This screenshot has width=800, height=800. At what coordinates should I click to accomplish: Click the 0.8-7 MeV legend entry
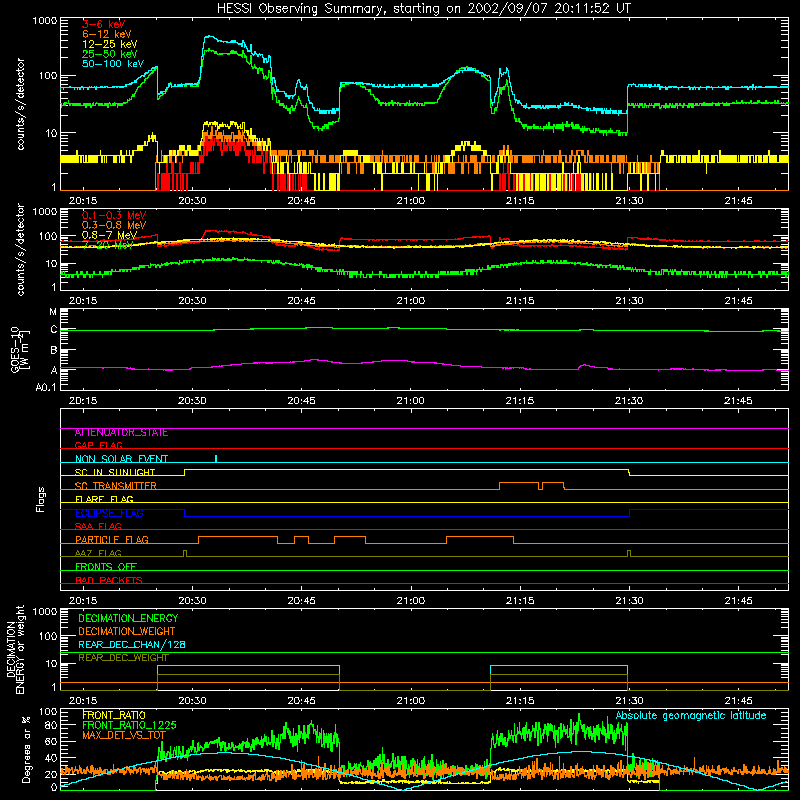[110, 235]
